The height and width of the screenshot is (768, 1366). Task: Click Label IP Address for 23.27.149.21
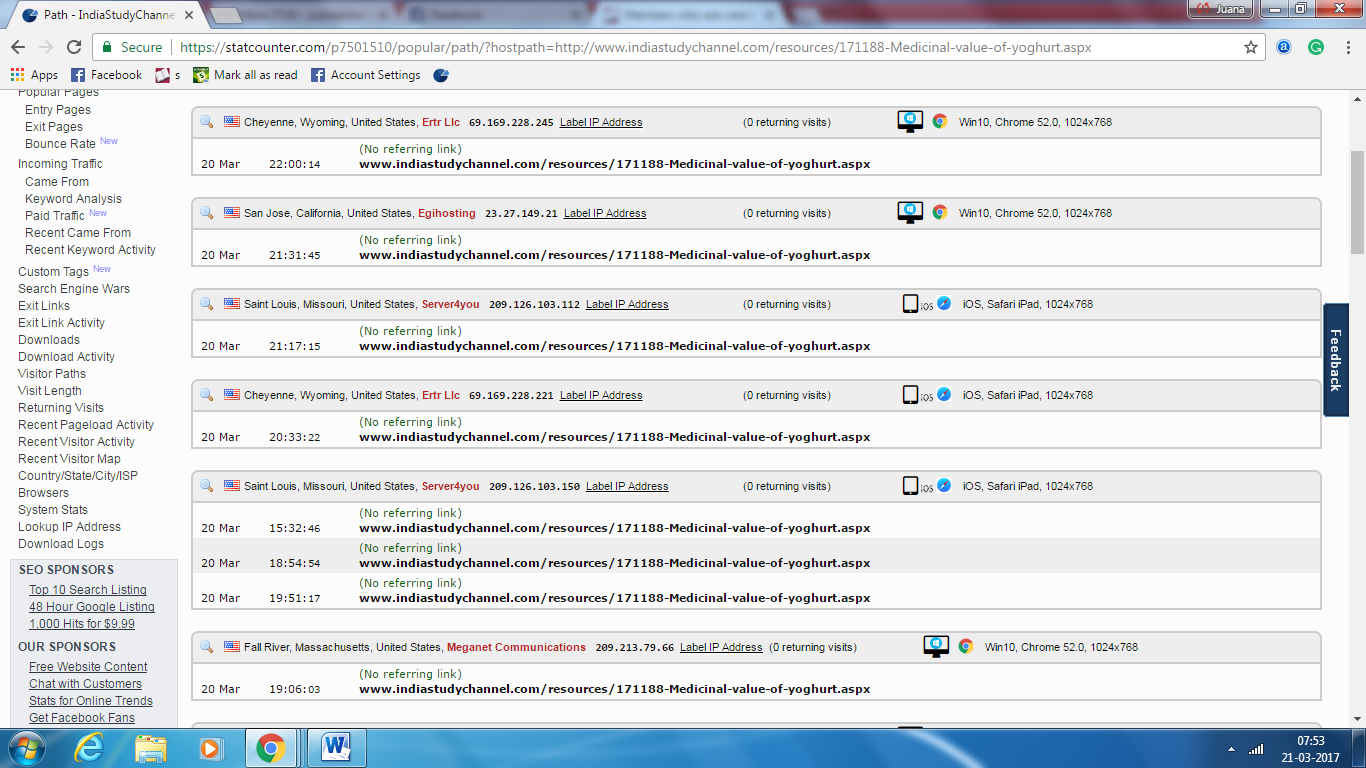(x=605, y=213)
